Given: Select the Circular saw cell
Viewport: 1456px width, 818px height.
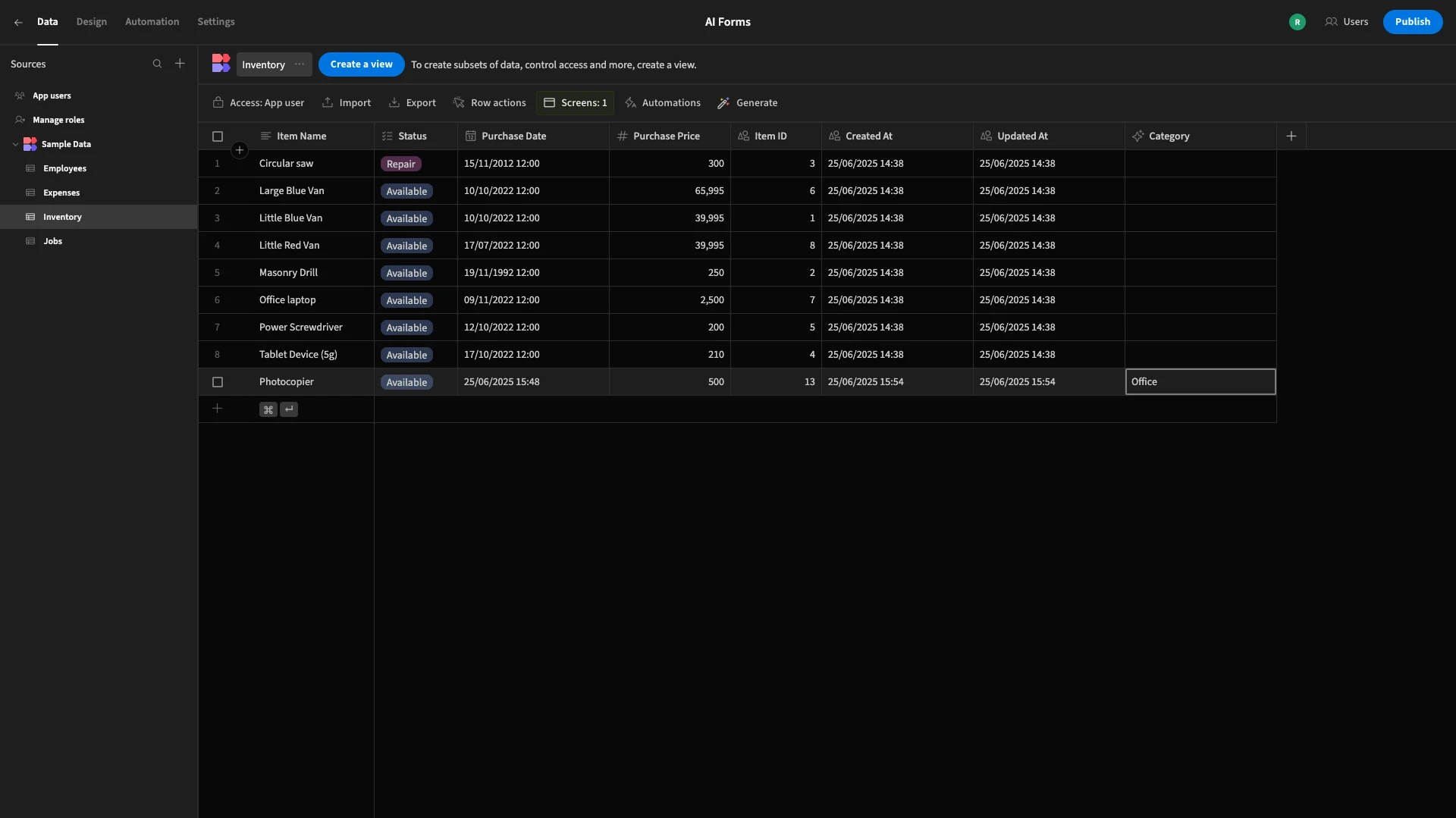Looking at the screenshot, I should 313,164.
